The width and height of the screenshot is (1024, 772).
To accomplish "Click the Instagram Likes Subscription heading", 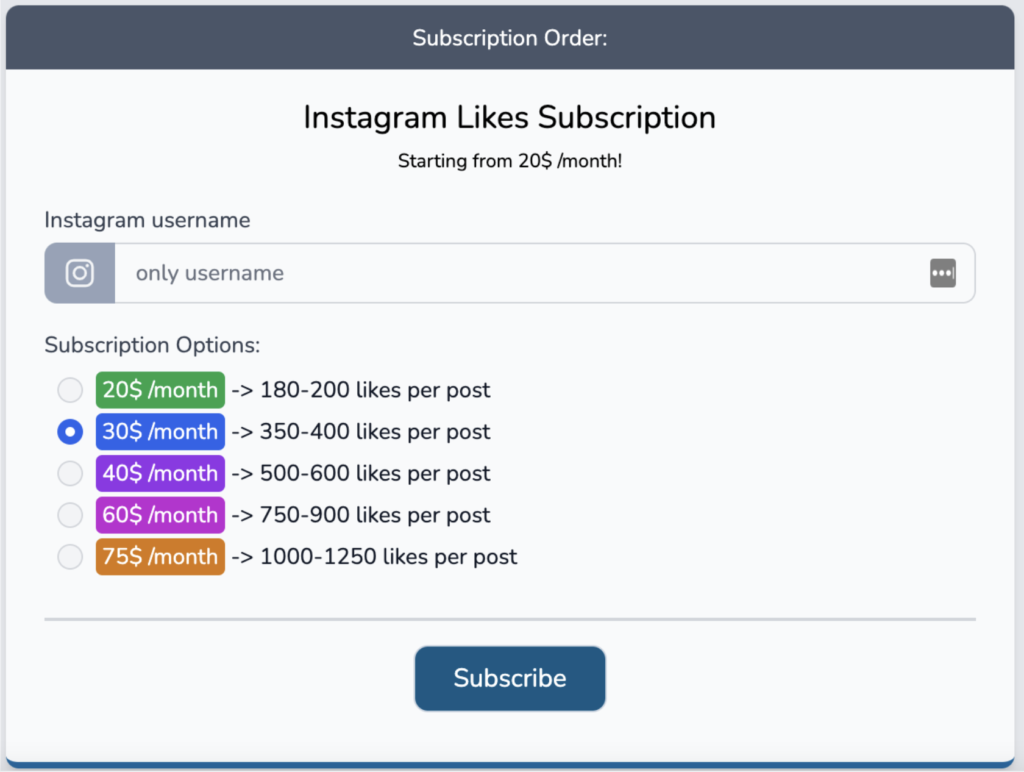I will [509, 117].
